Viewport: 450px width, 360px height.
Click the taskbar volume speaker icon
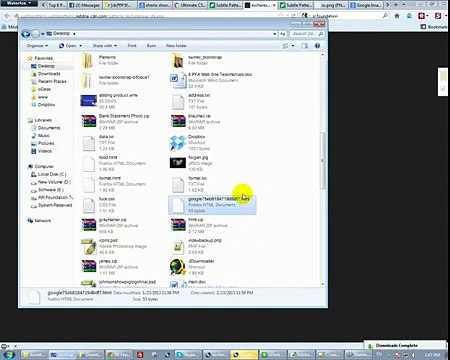coord(414,355)
